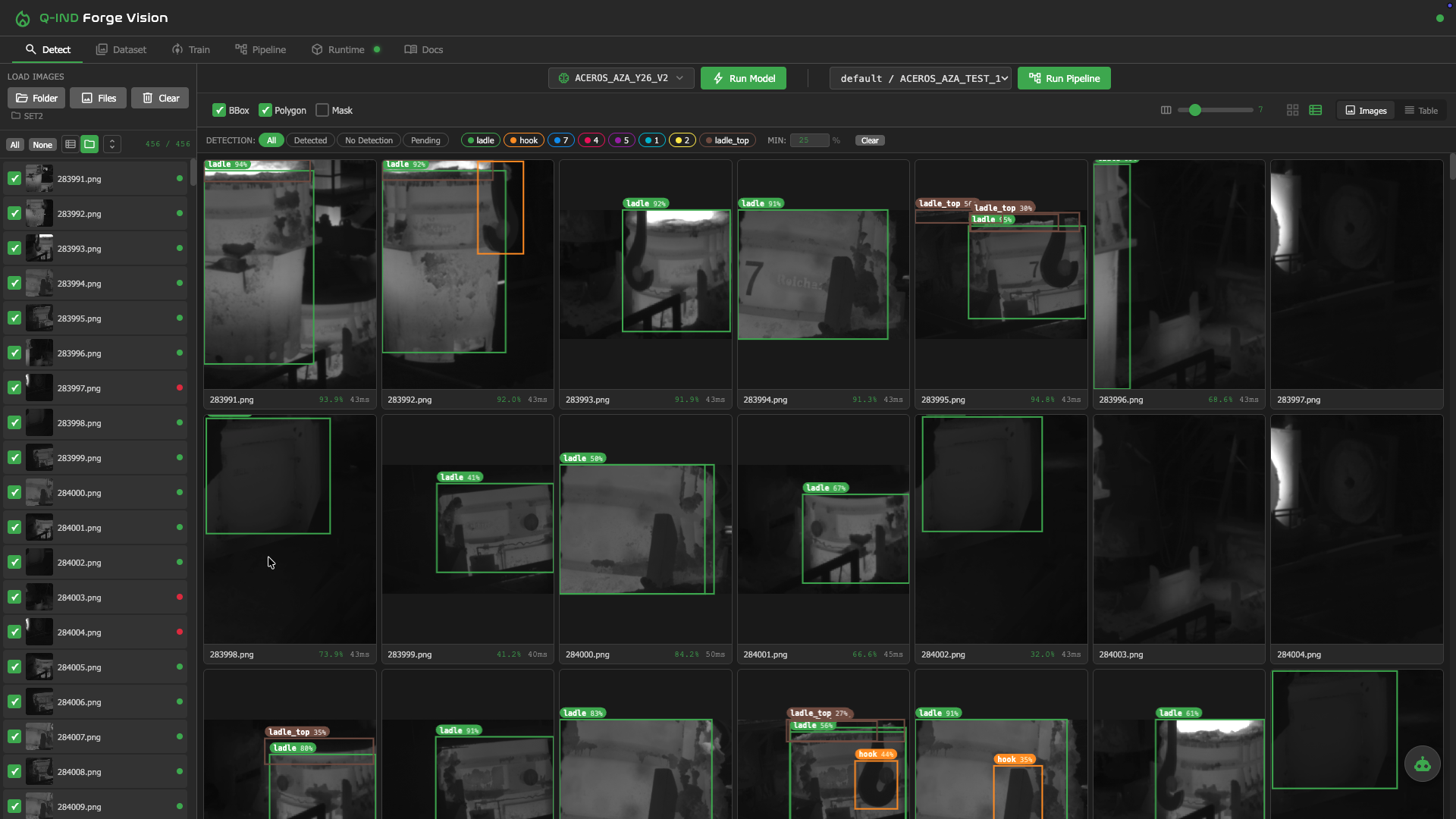Filter by class 7 chip
1456x819 pixels.
(x=561, y=140)
